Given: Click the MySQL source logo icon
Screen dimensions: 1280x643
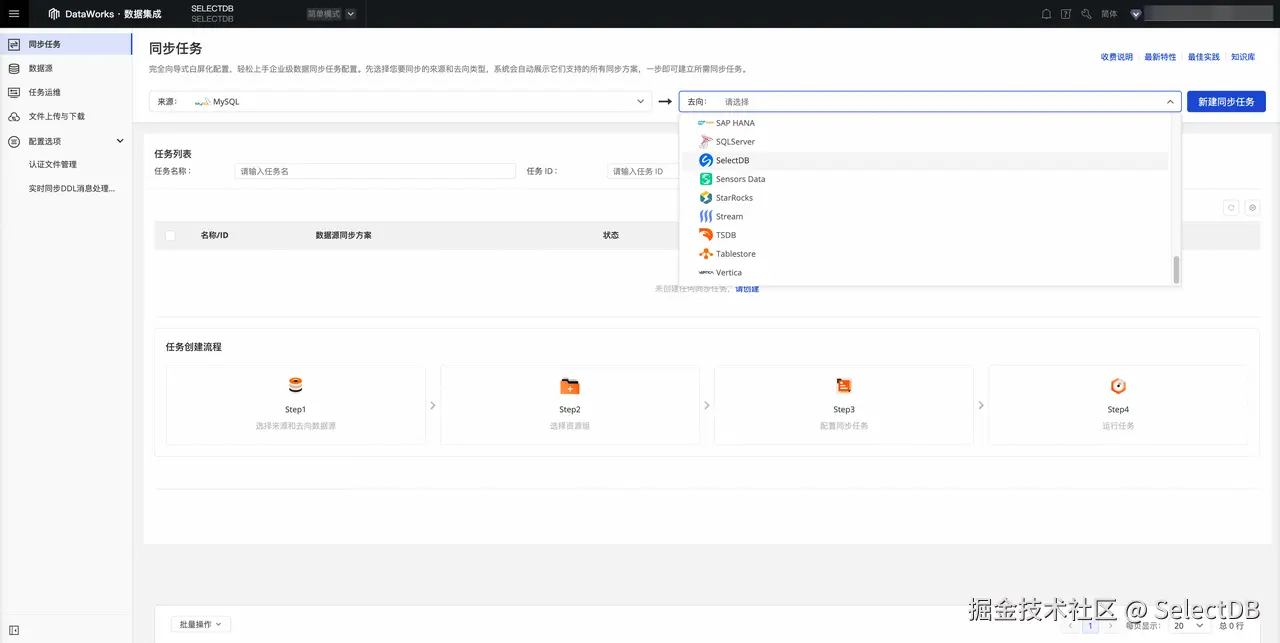Looking at the screenshot, I should click(202, 101).
